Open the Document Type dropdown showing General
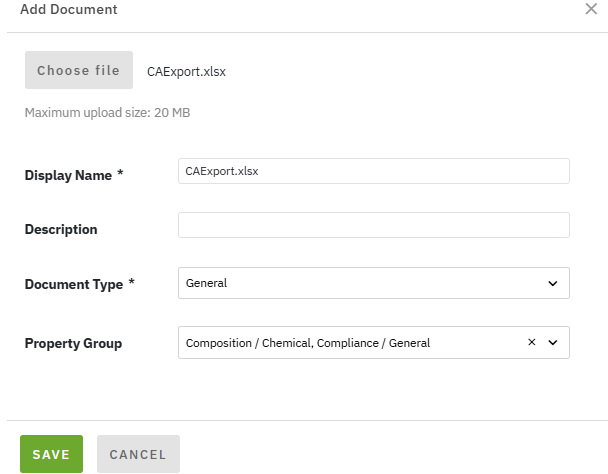The width and height of the screenshot is (608, 474). [x=360, y=283]
